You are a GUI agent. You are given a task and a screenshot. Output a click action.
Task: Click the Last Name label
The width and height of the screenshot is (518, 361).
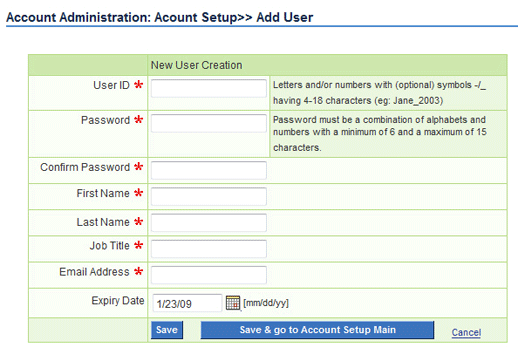[103, 222]
